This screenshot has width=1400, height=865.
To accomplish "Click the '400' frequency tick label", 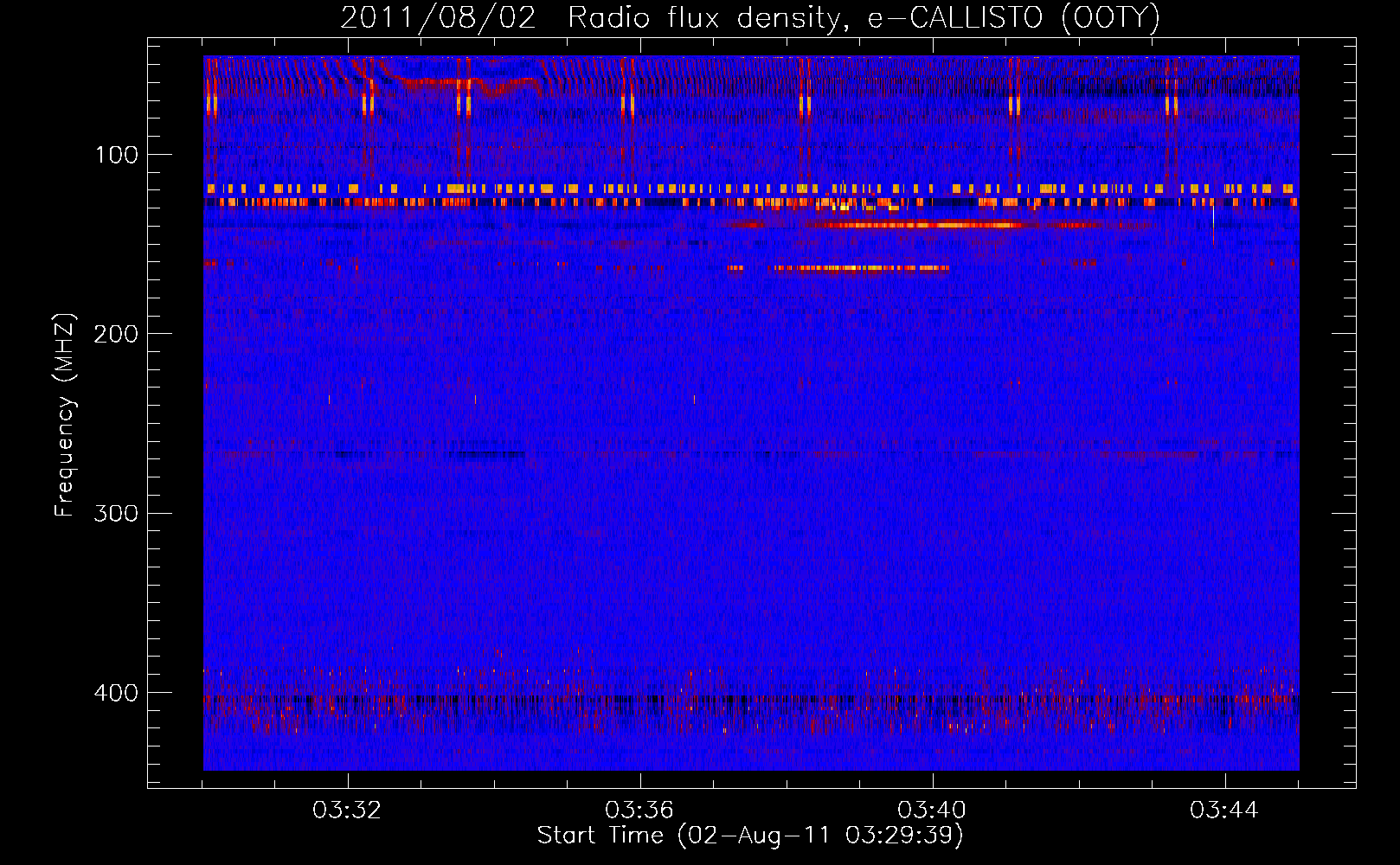I will 116,693.
